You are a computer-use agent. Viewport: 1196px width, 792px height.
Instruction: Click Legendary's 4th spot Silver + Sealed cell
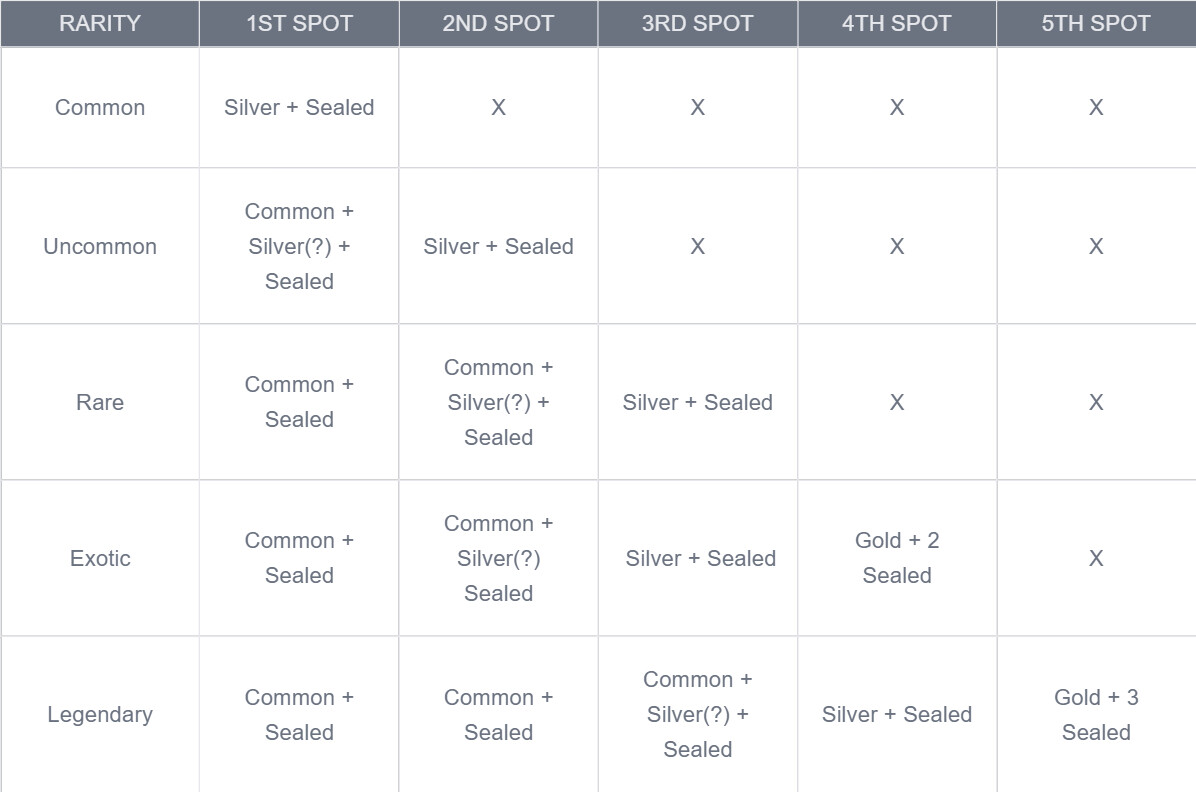click(x=896, y=715)
